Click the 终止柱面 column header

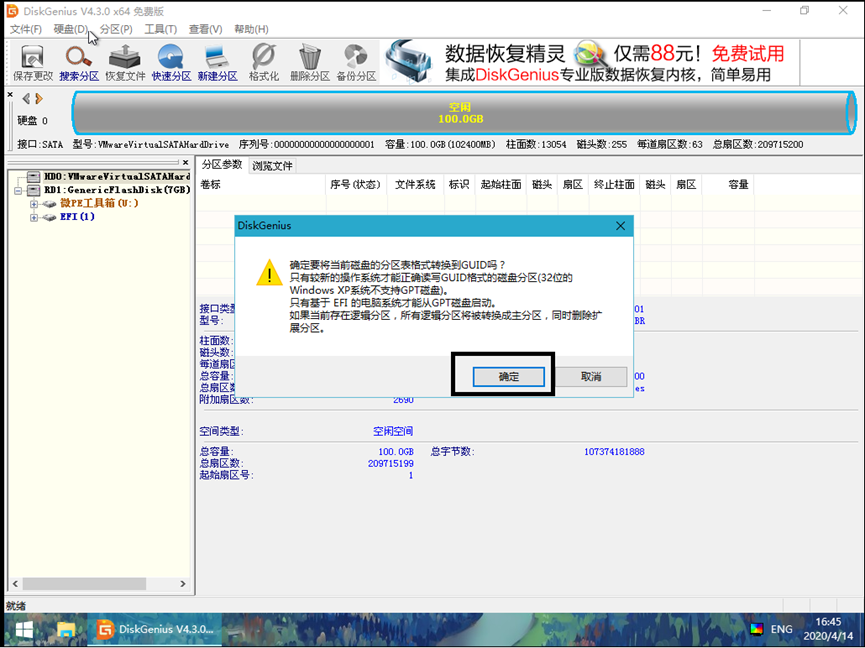click(x=614, y=184)
